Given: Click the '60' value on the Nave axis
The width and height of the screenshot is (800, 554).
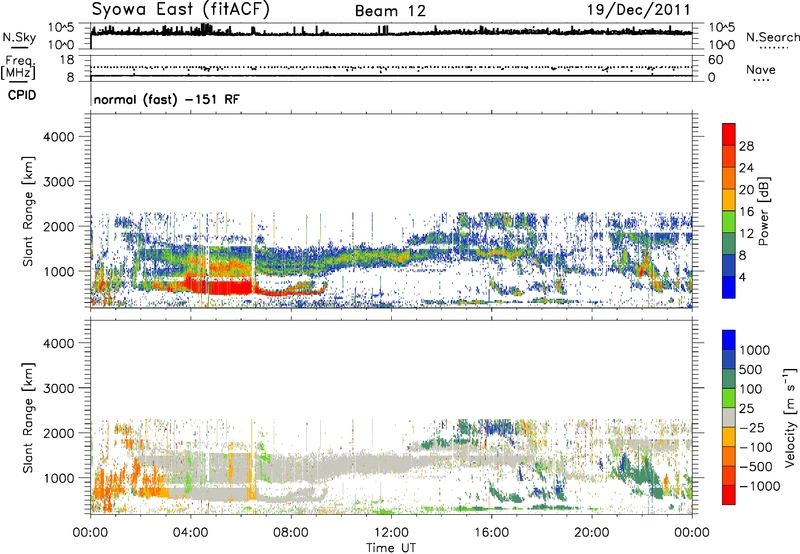Looking at the screenshot, I should [x=715, y=60].
